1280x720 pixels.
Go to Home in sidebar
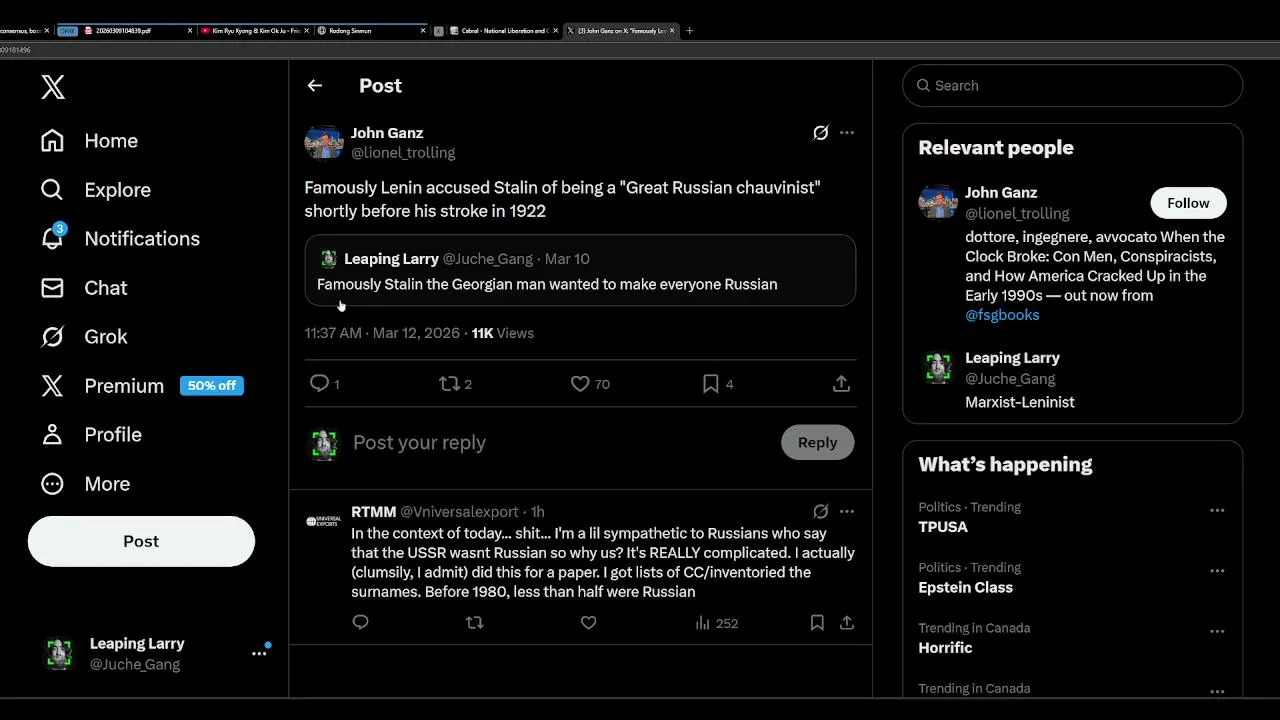89,141
